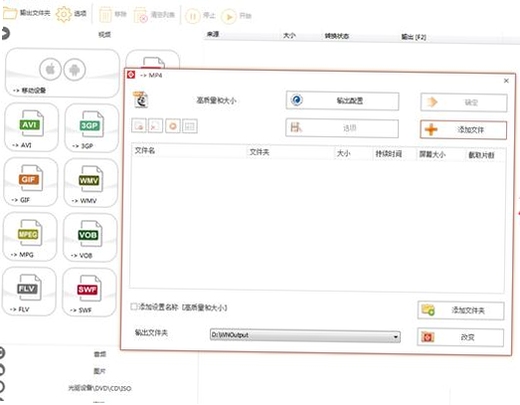Click the media player preview icon in the dialog

point(141,100)
